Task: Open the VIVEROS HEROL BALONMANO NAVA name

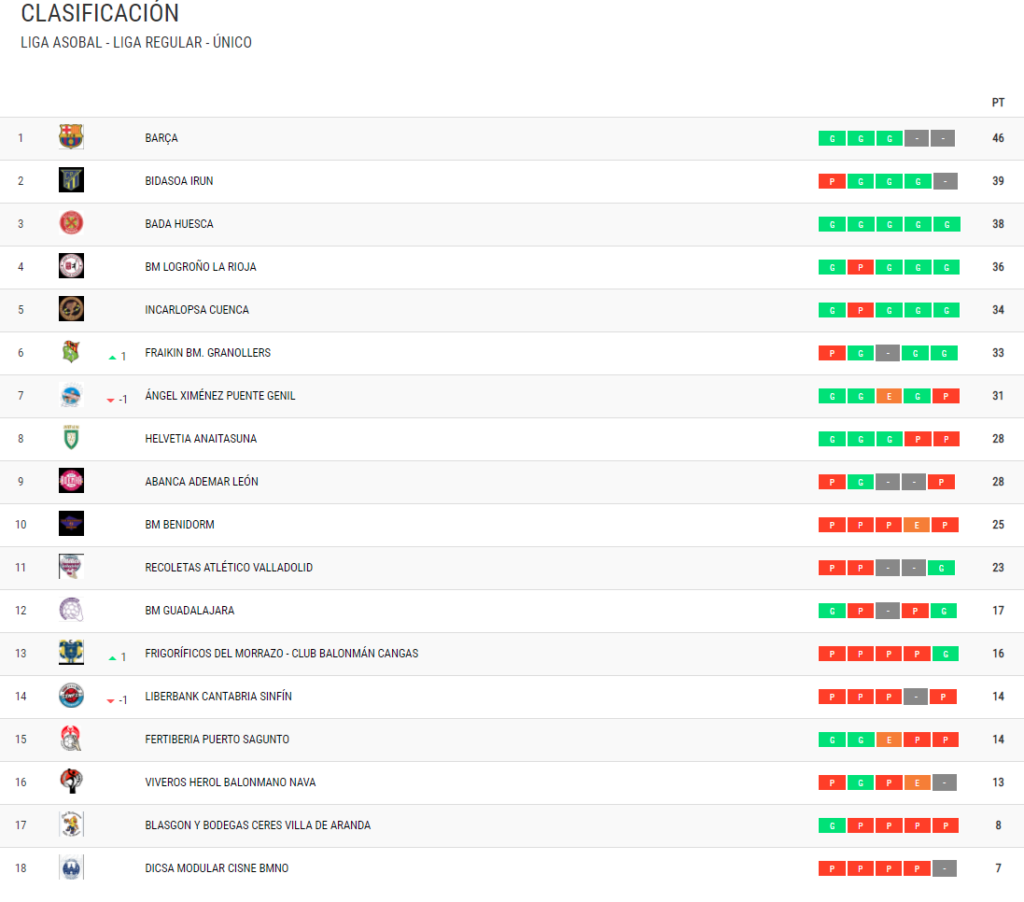Action: [230, 782]
